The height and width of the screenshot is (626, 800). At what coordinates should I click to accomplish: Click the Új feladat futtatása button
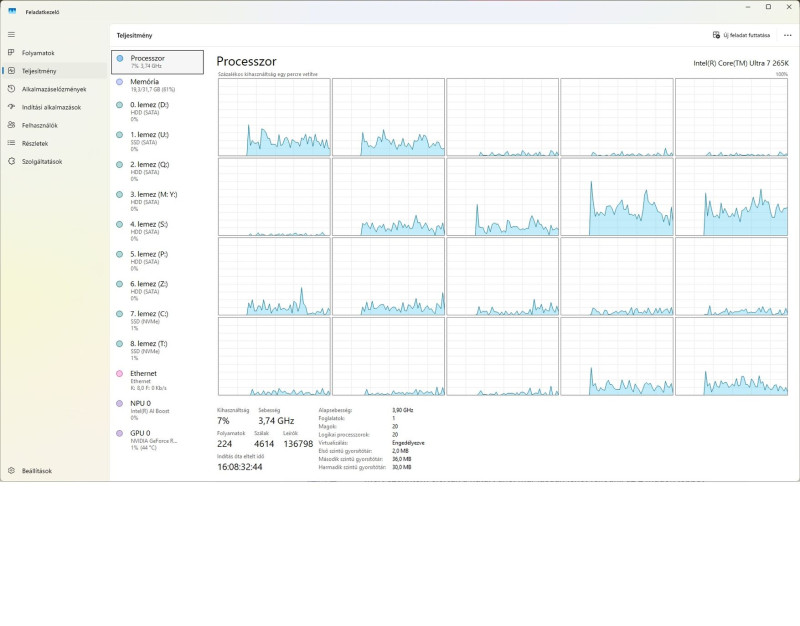(741, 35)
